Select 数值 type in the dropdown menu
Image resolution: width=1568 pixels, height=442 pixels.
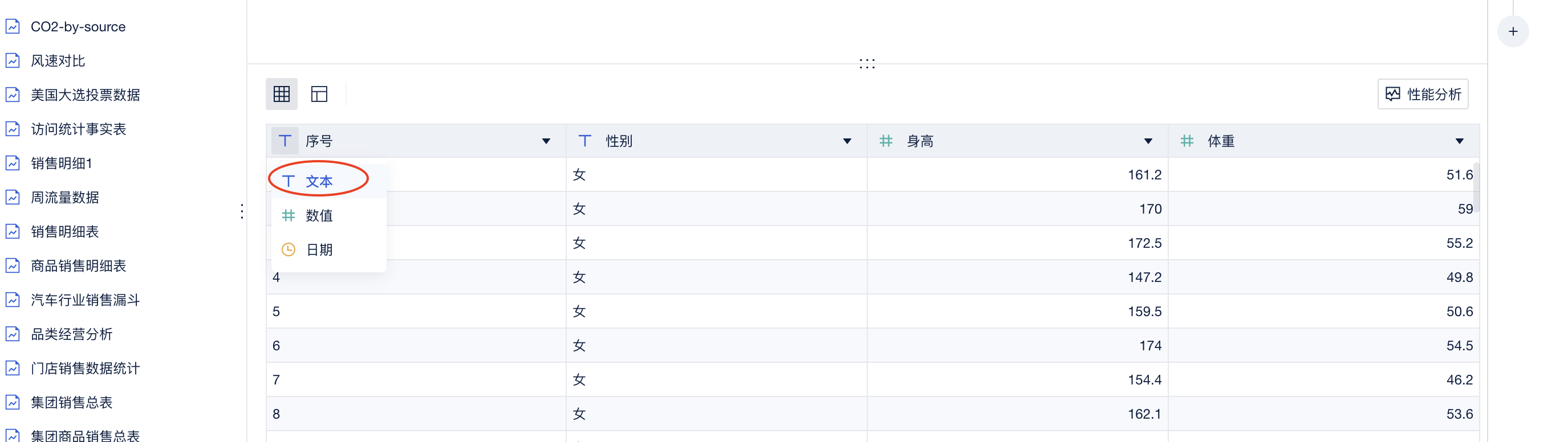coord(328,215)
